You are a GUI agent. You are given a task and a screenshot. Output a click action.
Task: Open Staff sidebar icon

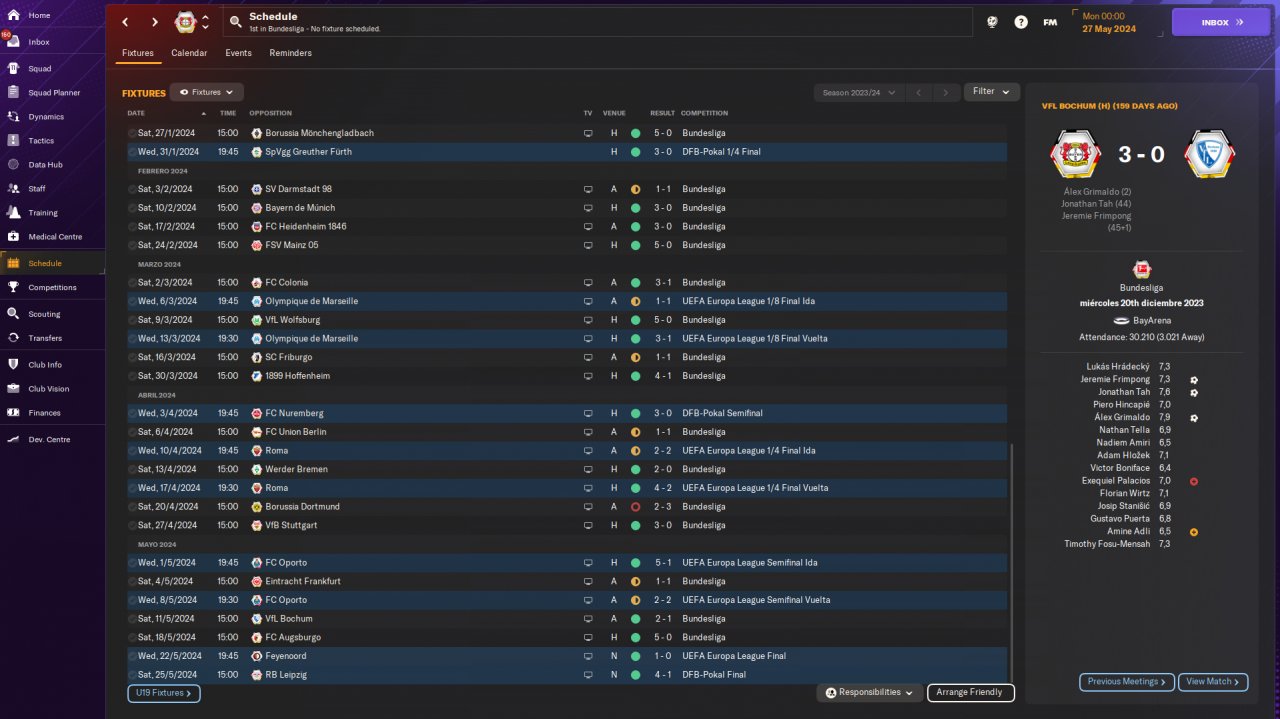(x=13, y=189)
